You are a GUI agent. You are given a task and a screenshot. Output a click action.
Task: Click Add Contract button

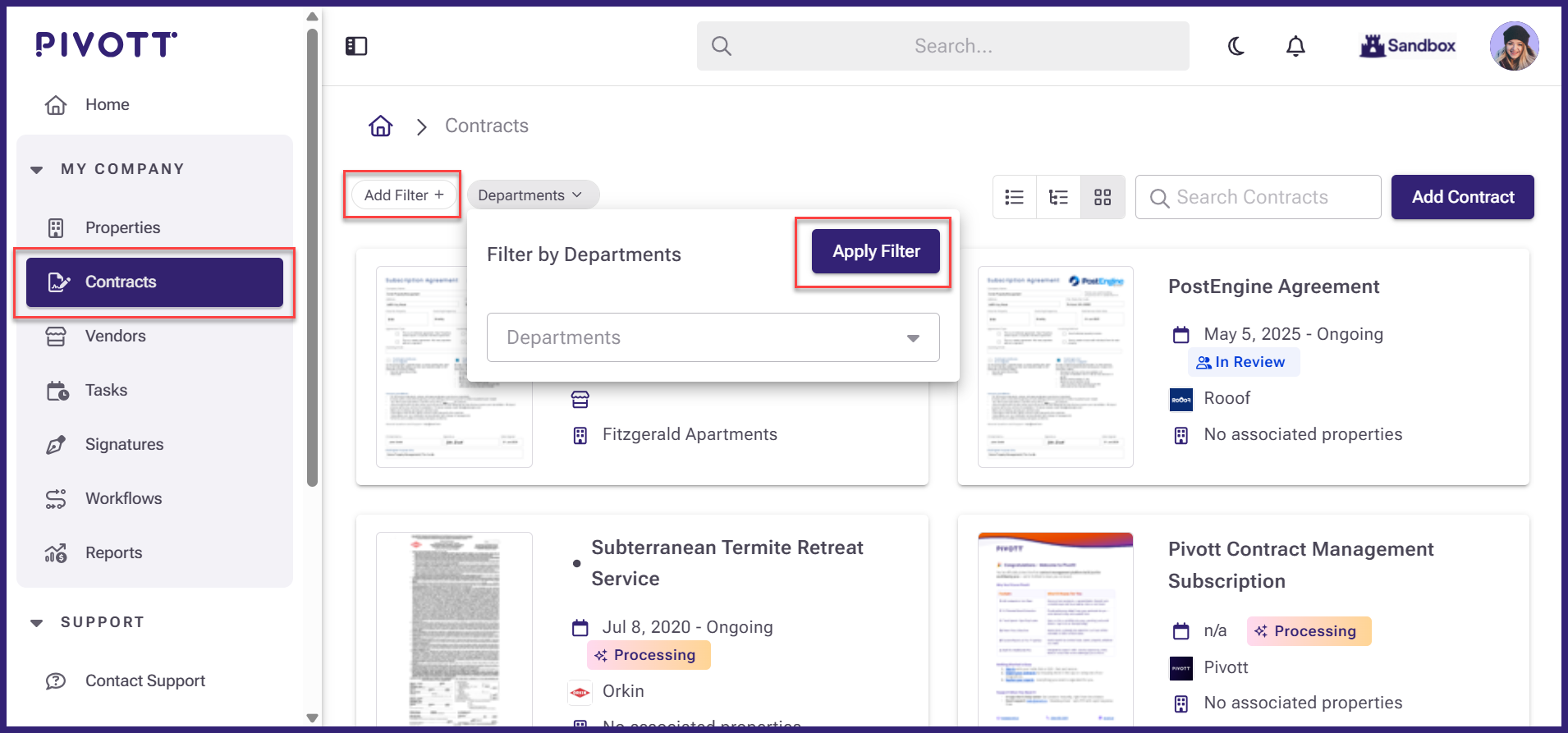pos(1462,197)
